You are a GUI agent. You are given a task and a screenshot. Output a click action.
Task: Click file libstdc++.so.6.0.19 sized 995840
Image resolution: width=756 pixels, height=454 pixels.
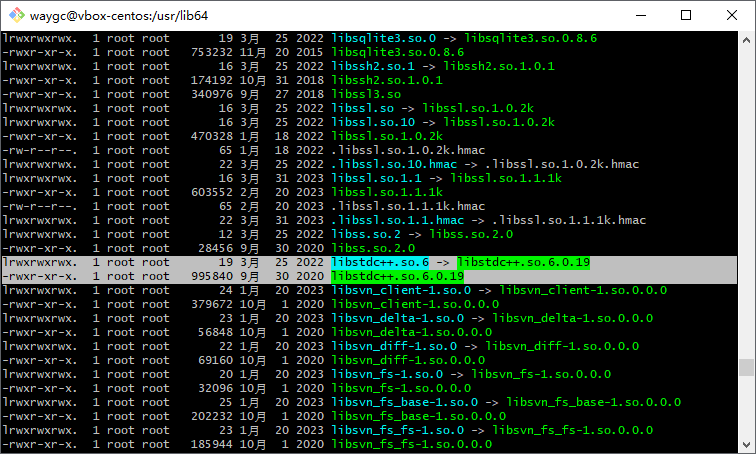[398, 276]
